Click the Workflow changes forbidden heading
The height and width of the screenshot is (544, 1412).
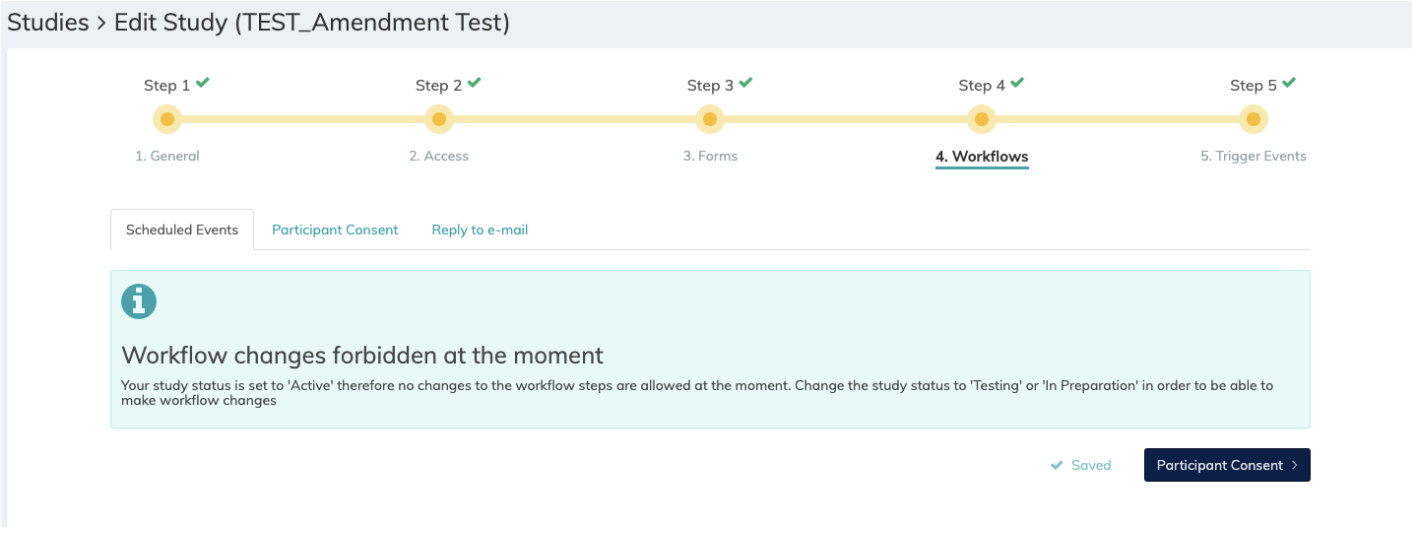362,355
